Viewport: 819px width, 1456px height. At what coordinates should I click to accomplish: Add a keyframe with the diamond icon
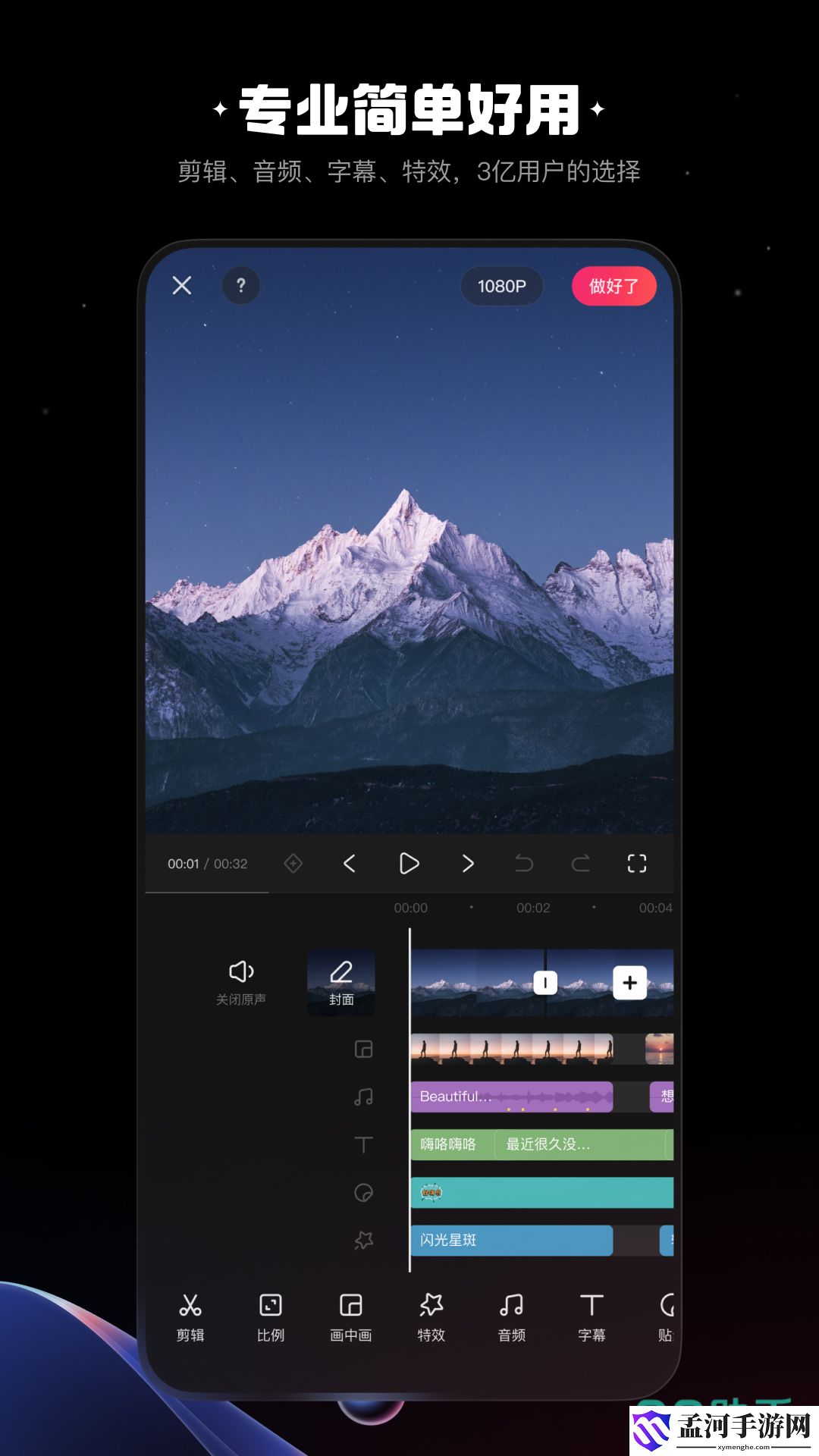293,863
